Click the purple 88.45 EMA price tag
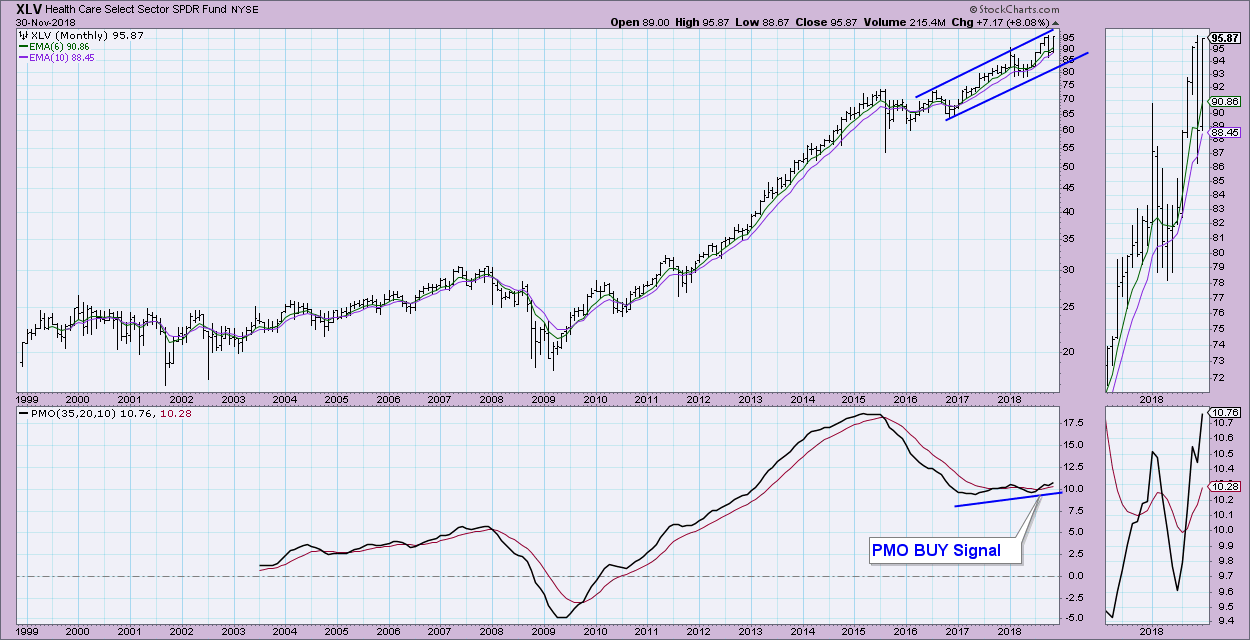Viewport: 1250px width, 640px height. click(x=1225, y=132)
